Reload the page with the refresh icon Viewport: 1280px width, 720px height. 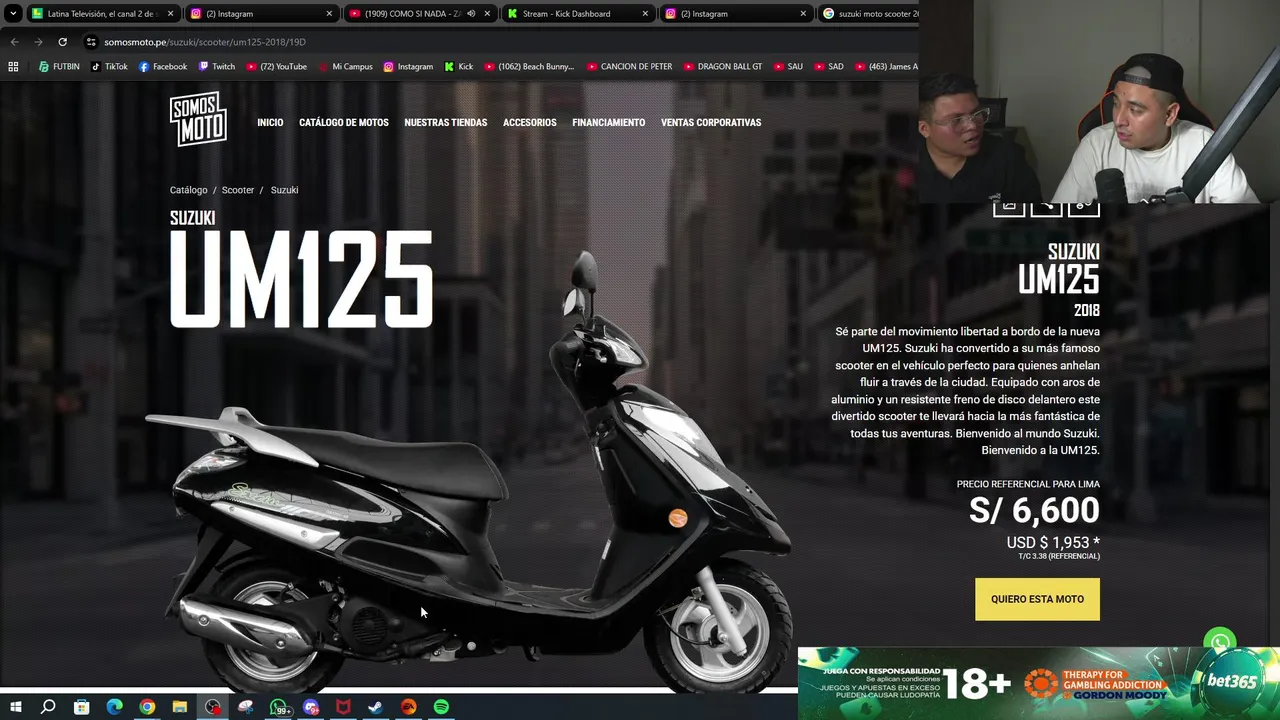click(x=62, y=42)
